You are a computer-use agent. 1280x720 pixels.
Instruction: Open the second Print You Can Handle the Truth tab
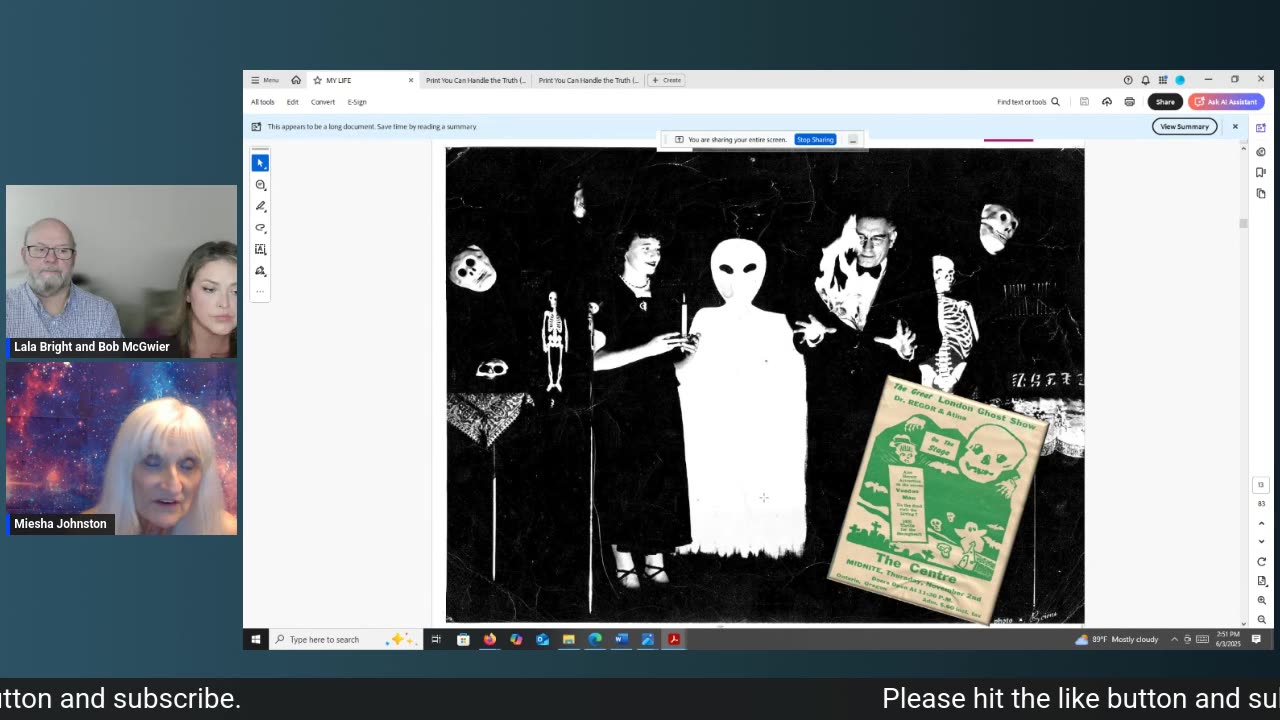[588, 80]
